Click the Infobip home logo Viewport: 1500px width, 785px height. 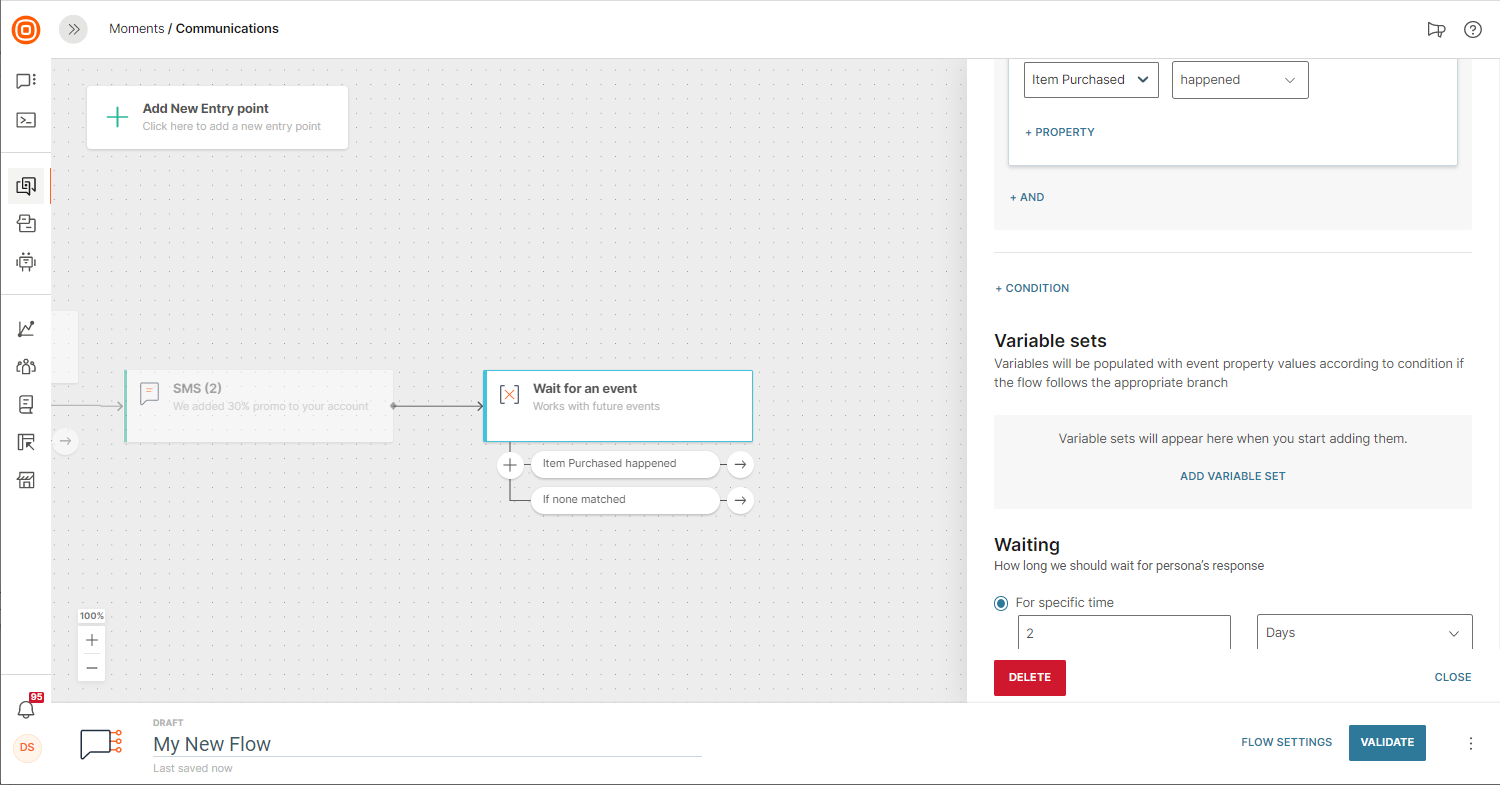point(26,30)
